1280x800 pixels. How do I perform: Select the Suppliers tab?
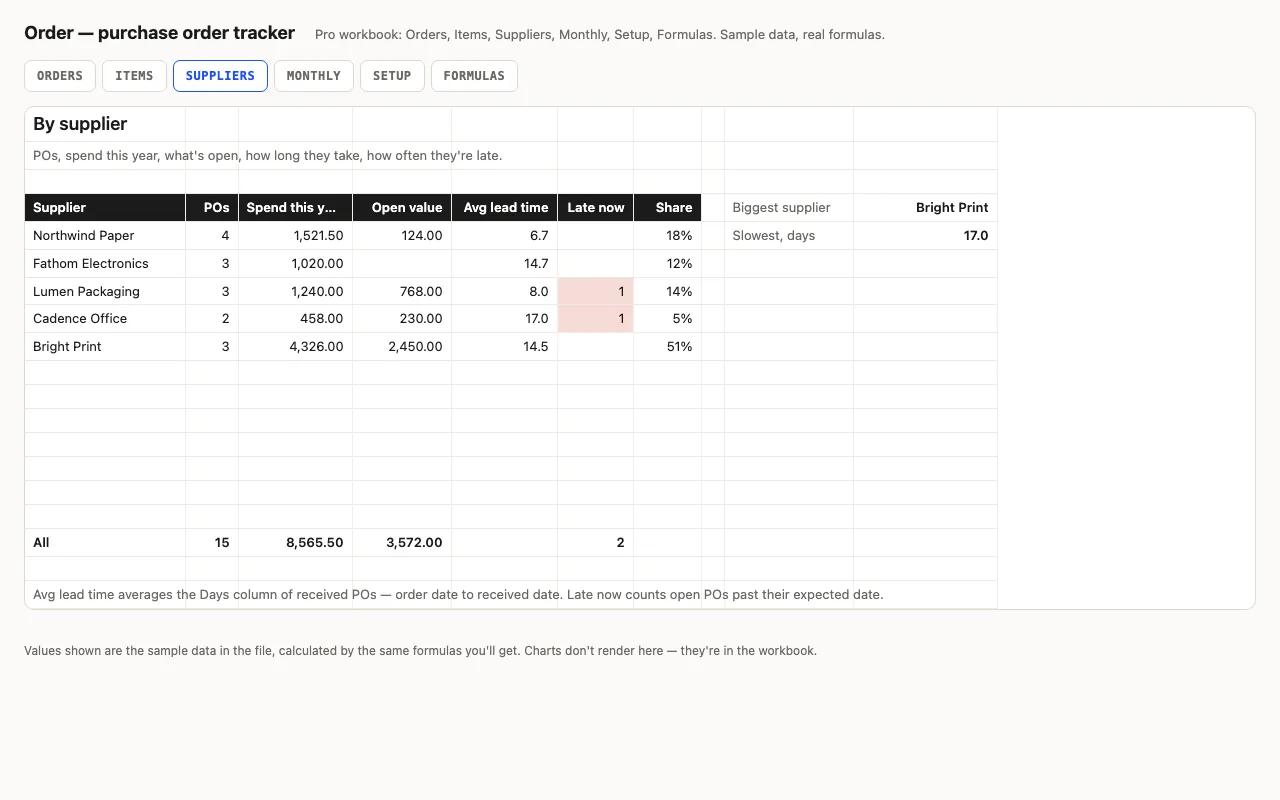220,76
